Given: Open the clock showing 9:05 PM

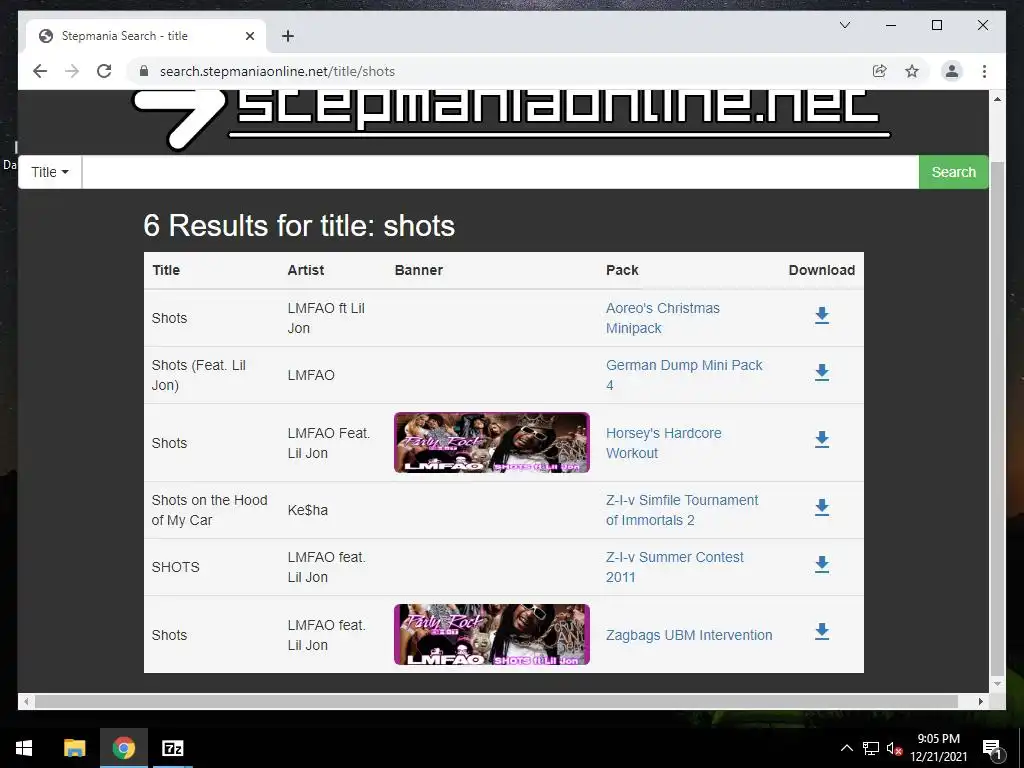Looking at the screenshot, I should point(938,748).
